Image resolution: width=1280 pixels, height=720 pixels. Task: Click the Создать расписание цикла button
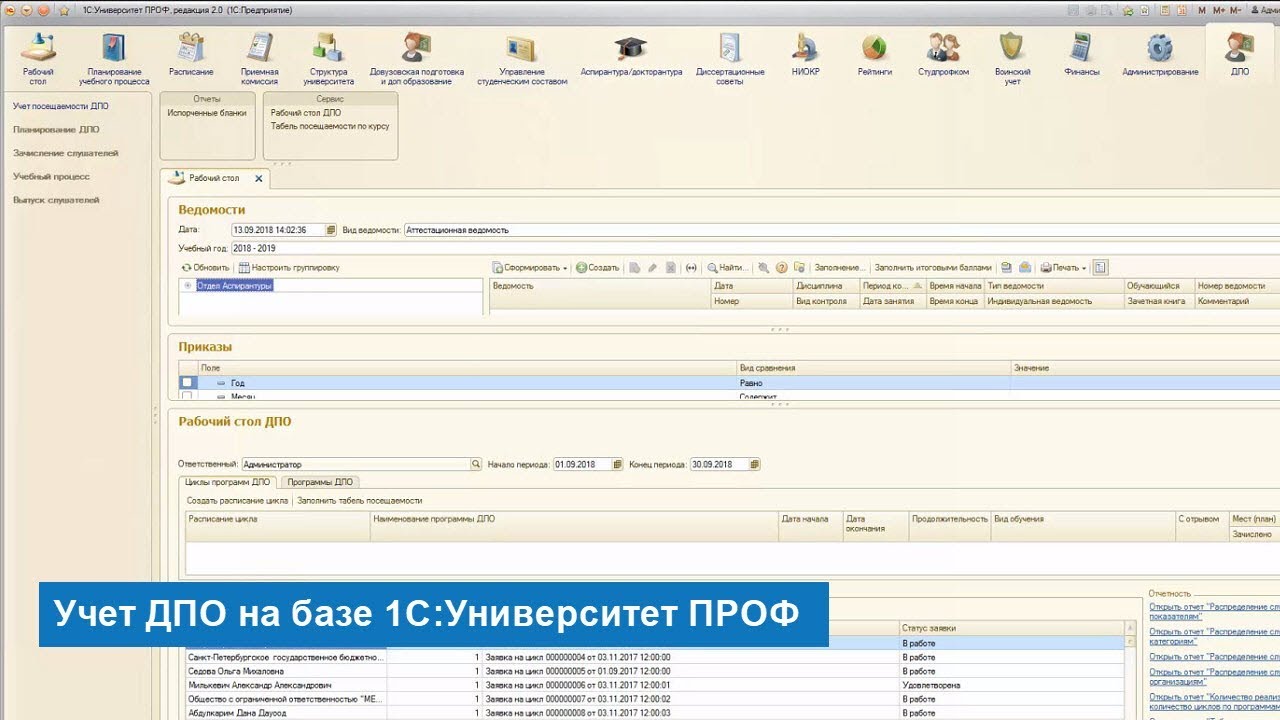click(237, 500)
